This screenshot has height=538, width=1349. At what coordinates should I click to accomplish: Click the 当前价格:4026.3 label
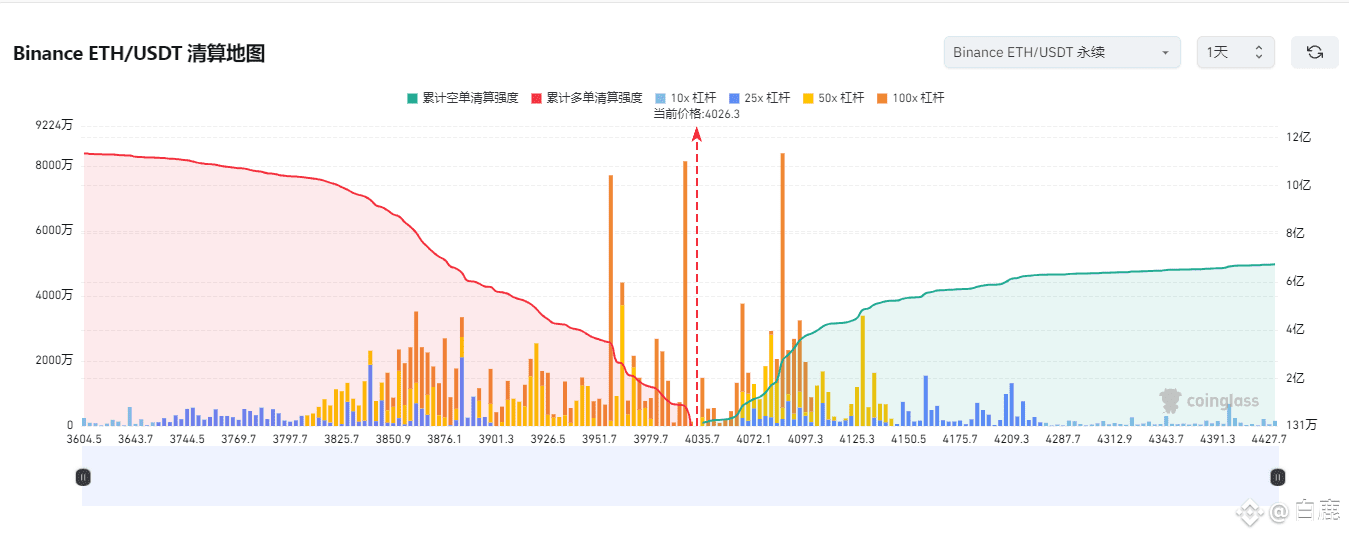tap(696, 114)
